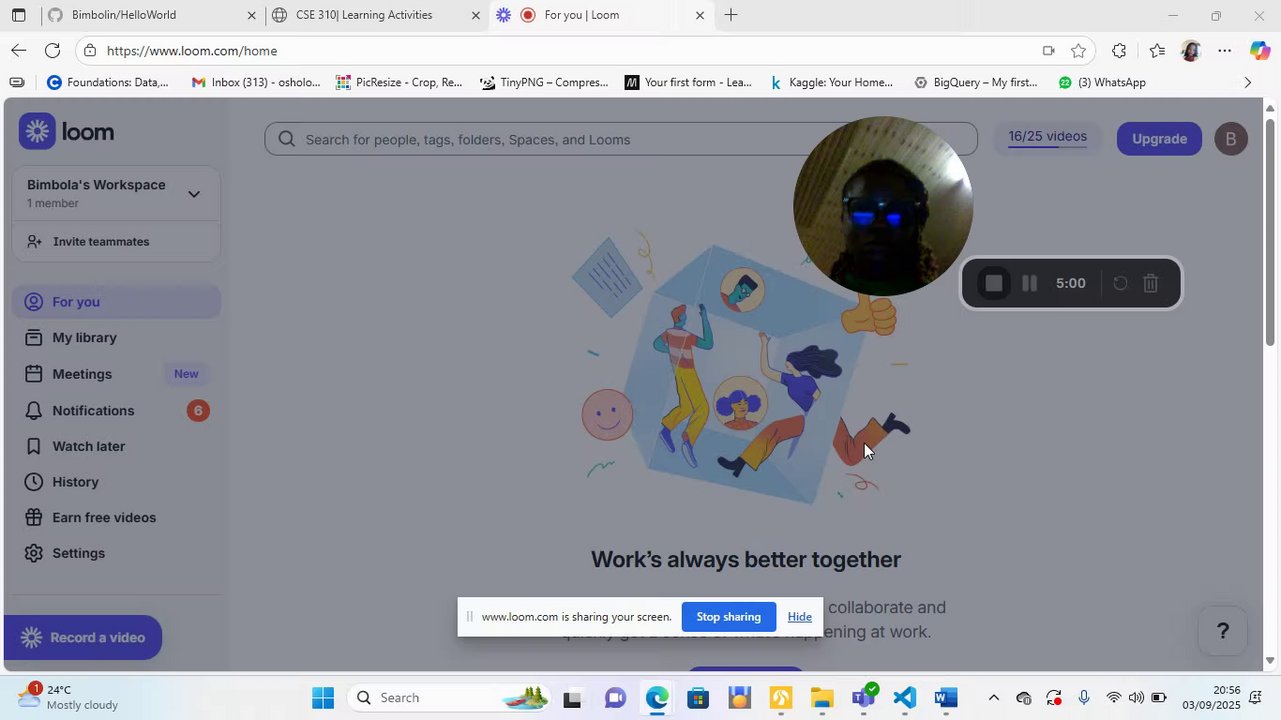Click Invite teammates
1281x720 pixels.
(x=116, y=242)
